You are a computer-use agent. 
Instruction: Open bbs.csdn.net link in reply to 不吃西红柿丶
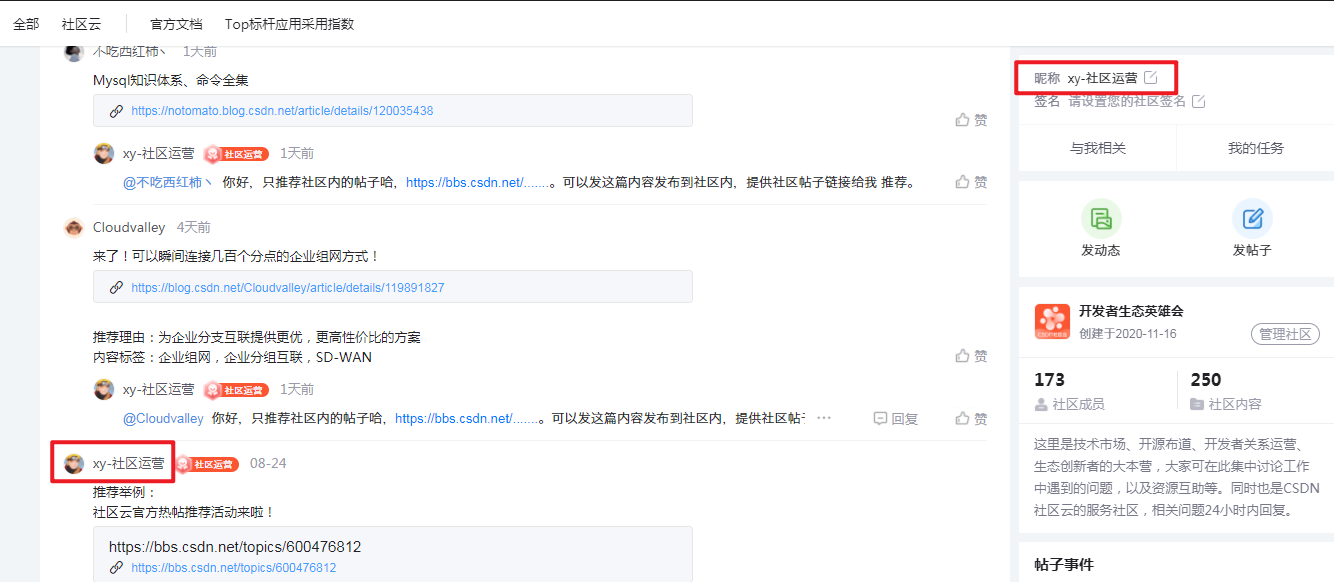coord(478,183)
